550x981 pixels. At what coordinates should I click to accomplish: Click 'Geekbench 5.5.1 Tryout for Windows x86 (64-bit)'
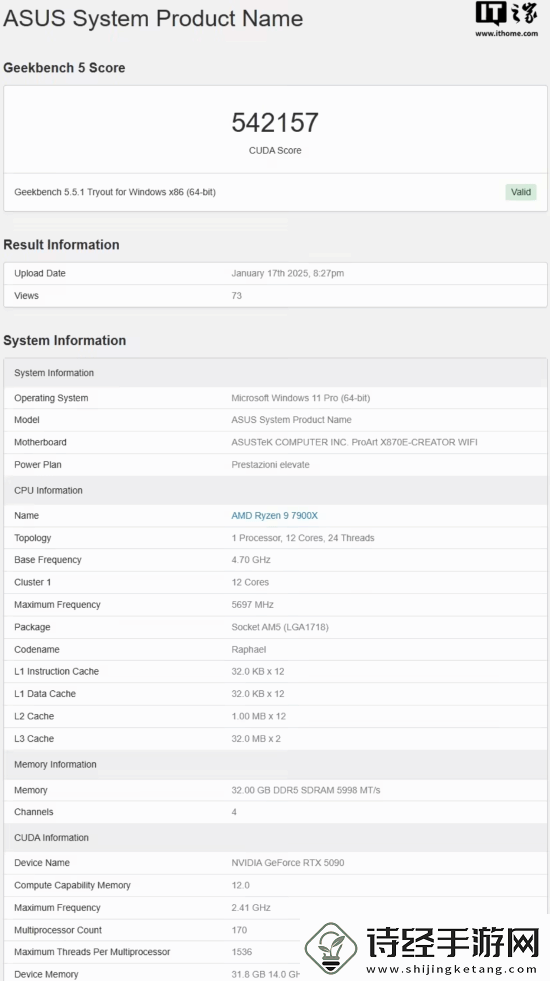115,192
